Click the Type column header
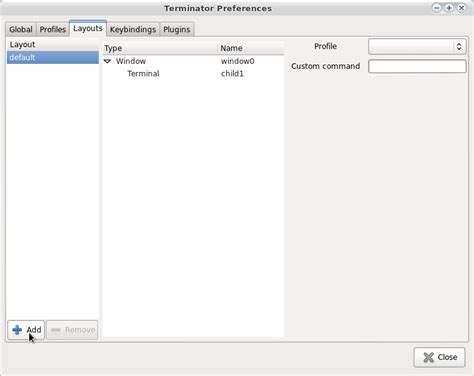 click(x=160, y=48)
